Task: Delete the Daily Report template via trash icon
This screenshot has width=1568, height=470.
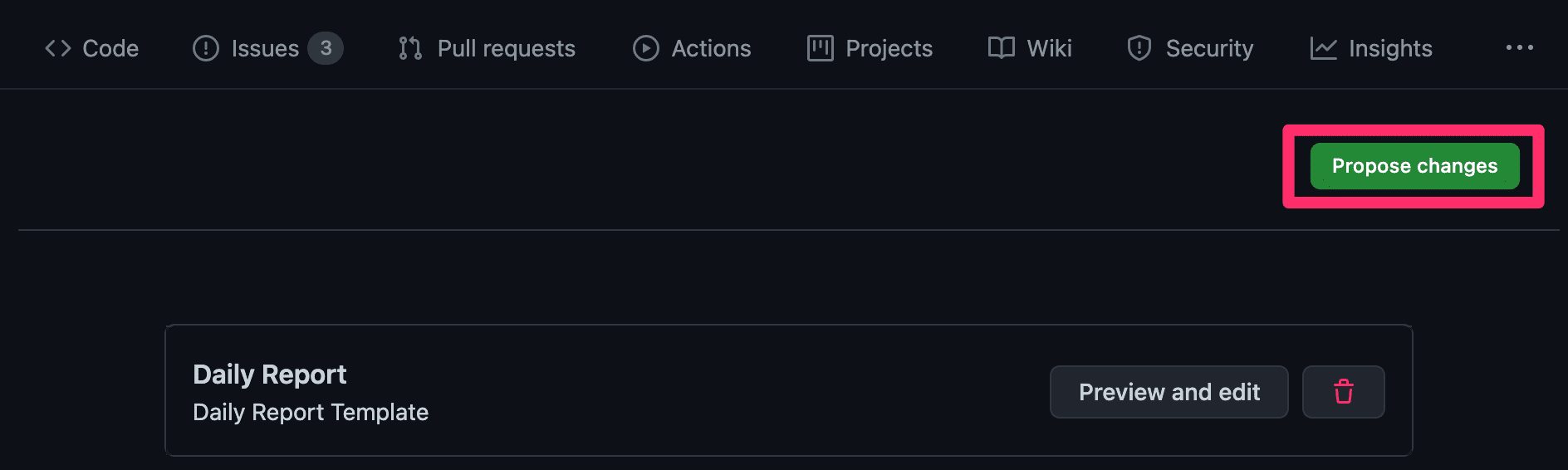Action: click(1343, 392)
